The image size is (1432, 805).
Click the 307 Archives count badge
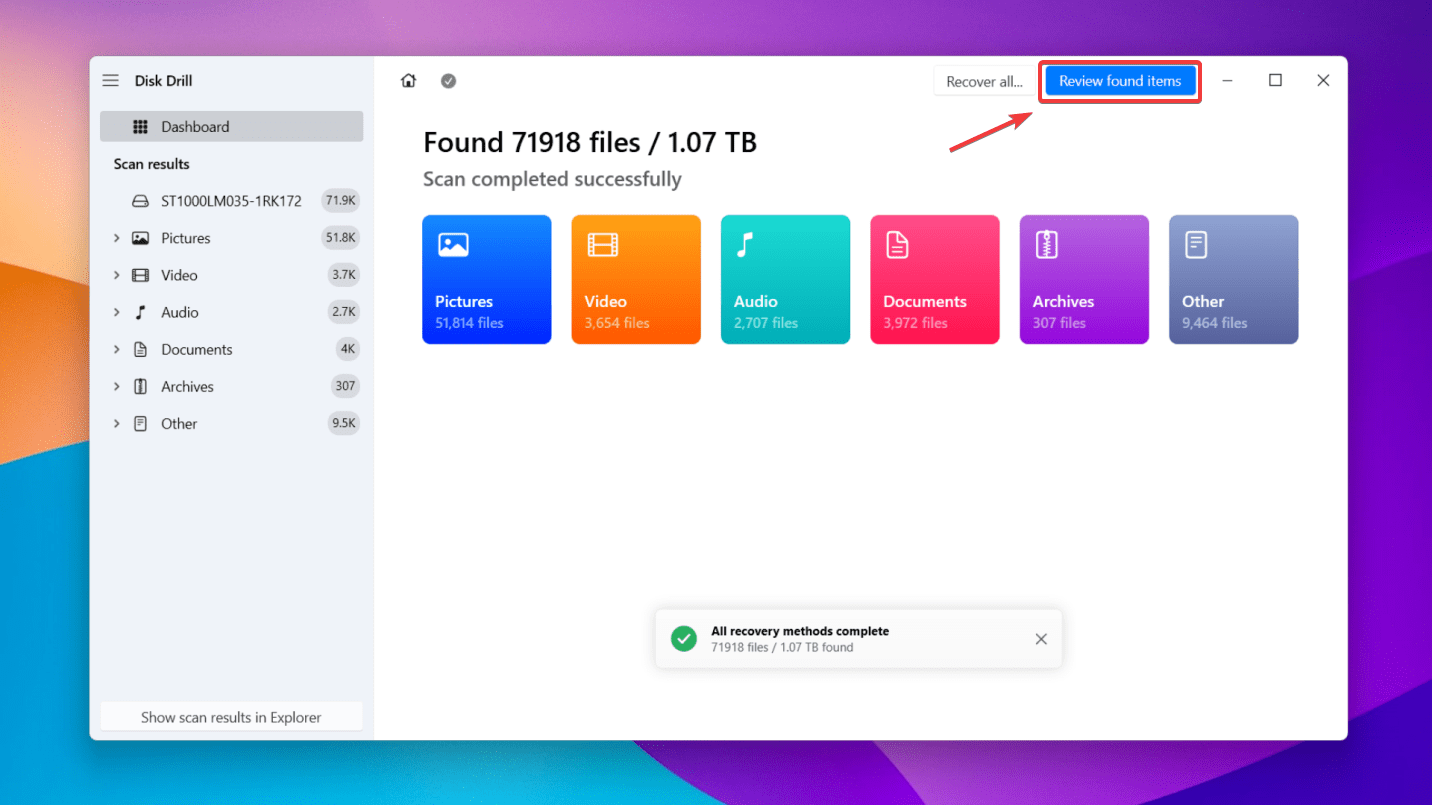[x=345, y=386]
